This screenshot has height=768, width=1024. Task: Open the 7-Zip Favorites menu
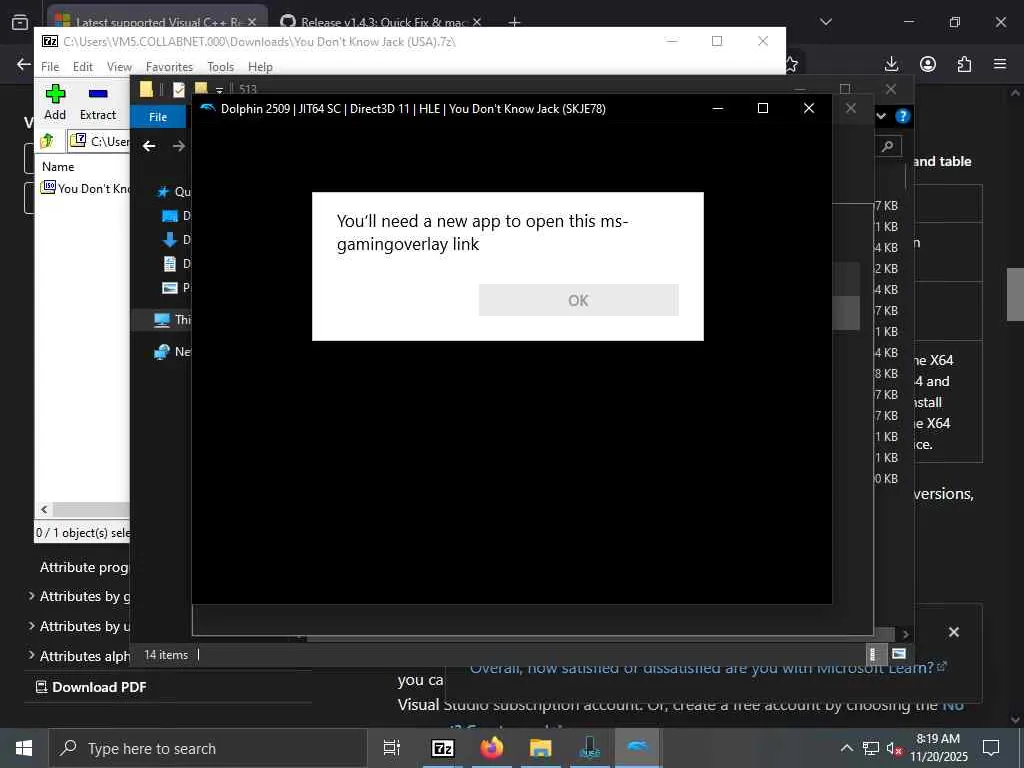(x=169, y=67)
